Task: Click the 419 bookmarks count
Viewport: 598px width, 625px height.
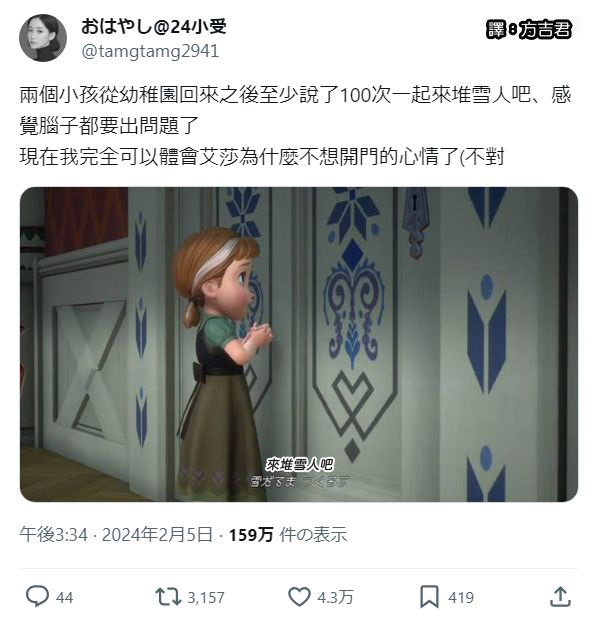Action: pos(461,597)
